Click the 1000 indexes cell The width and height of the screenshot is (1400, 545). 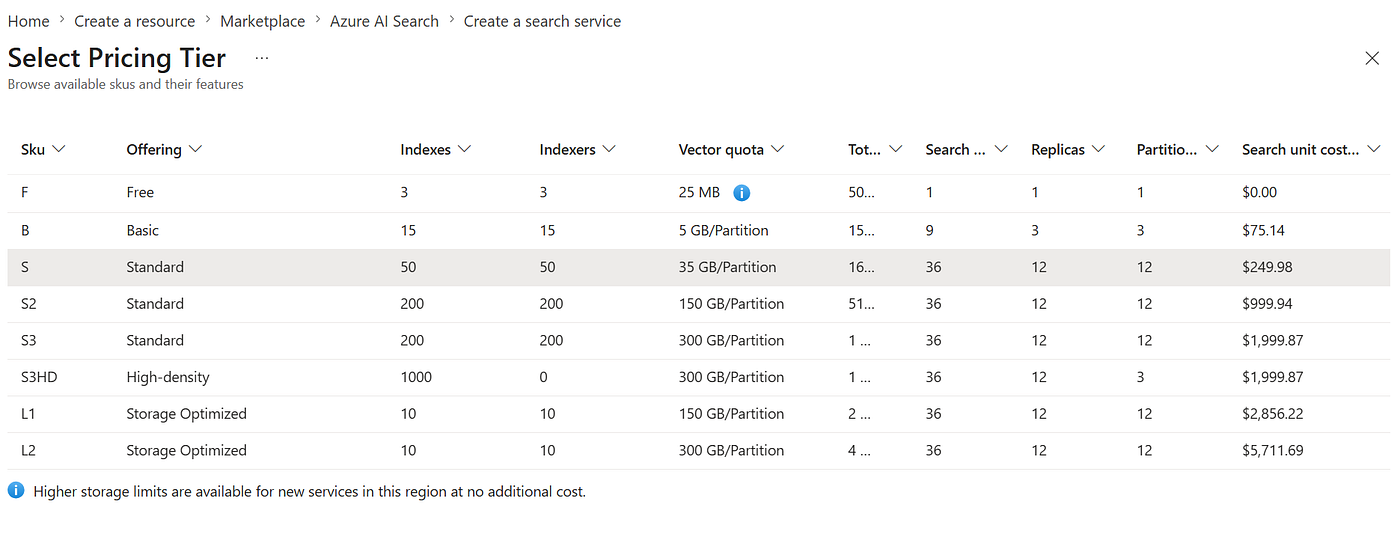[416, 378]
